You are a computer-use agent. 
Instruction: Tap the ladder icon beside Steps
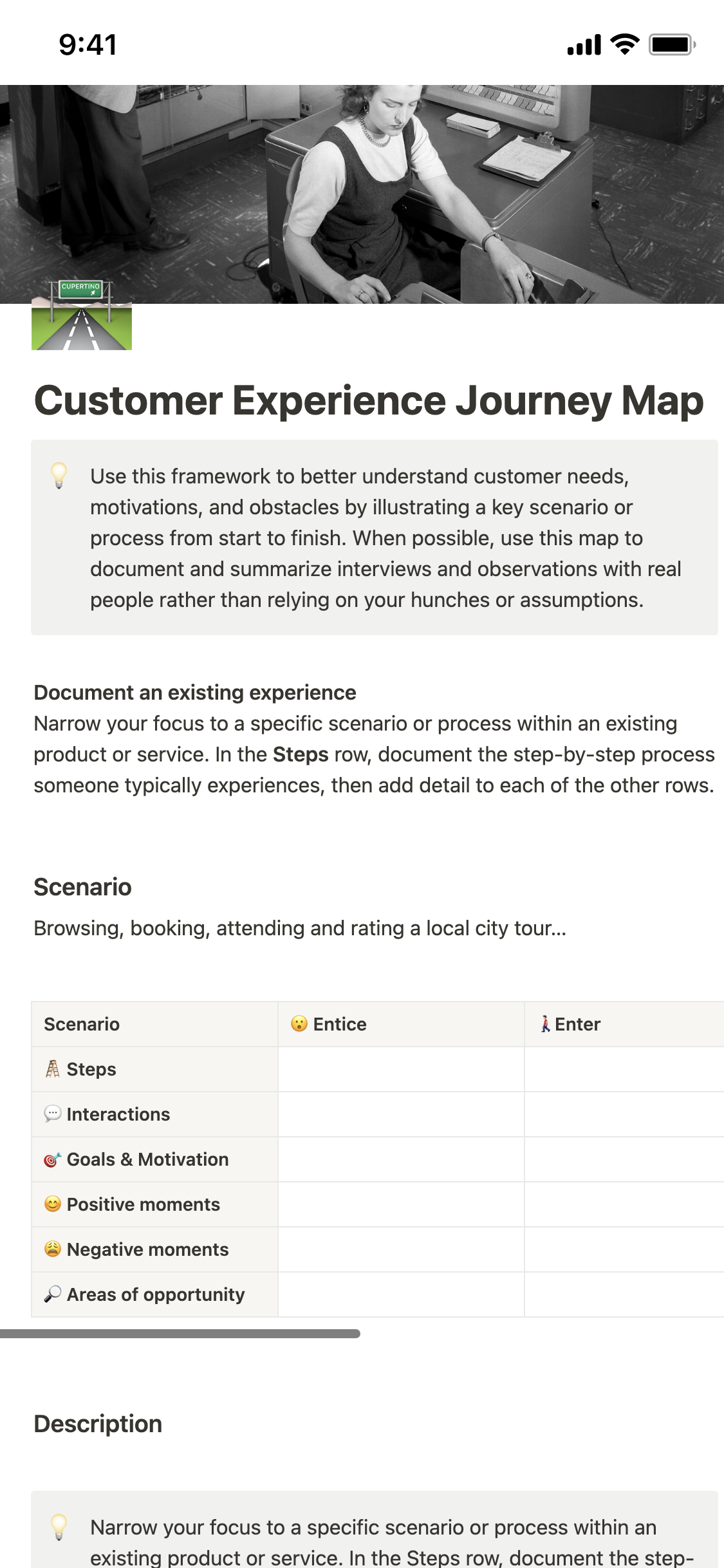tap(53, 1069)
